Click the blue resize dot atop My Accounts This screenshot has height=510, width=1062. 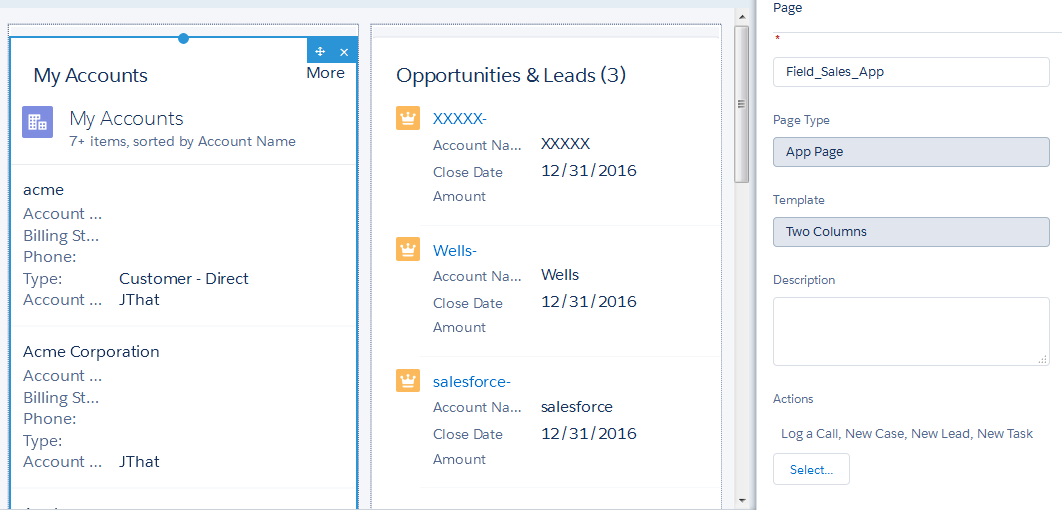(x=183, y=38)
